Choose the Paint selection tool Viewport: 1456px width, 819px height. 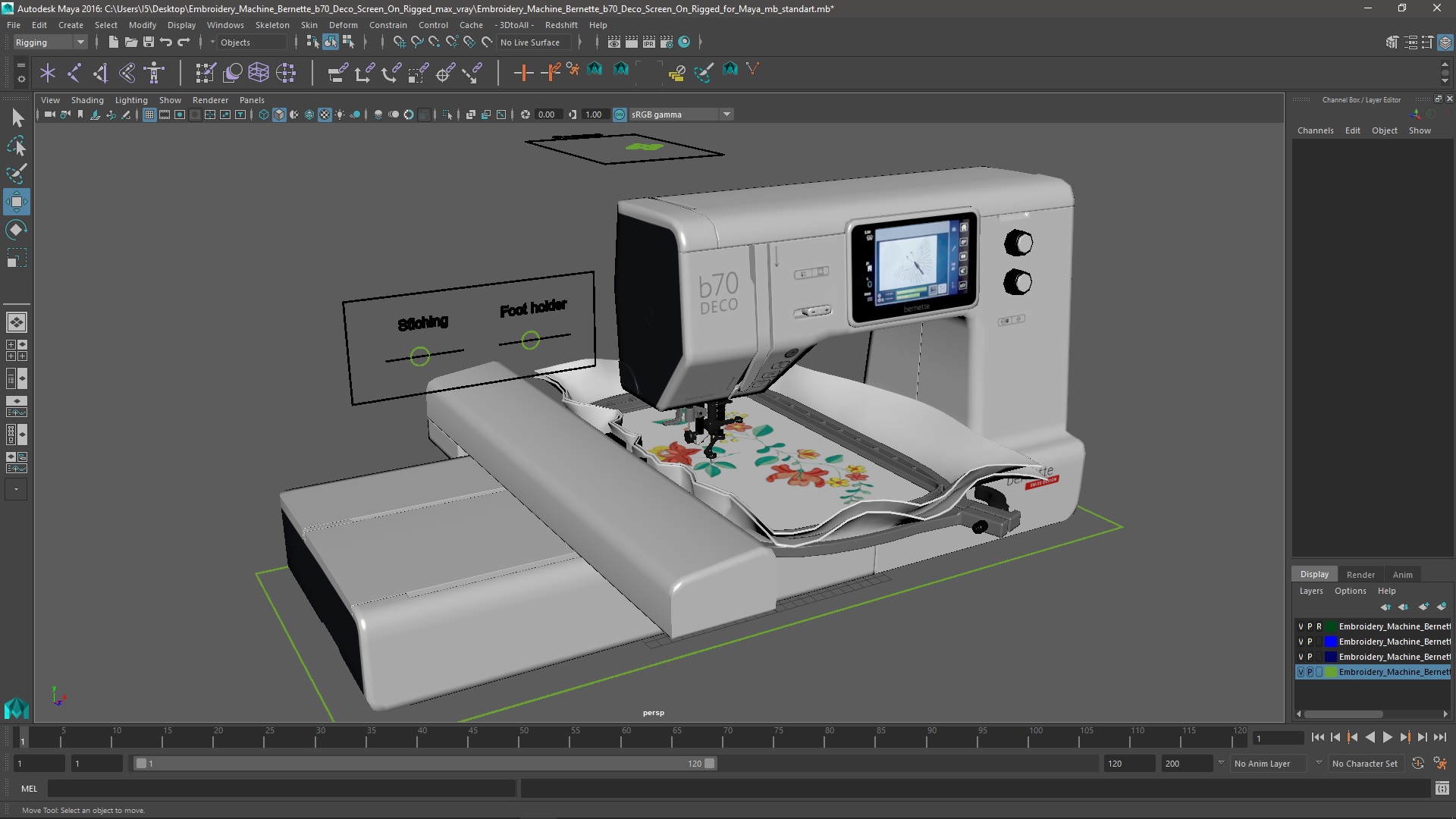17,174
